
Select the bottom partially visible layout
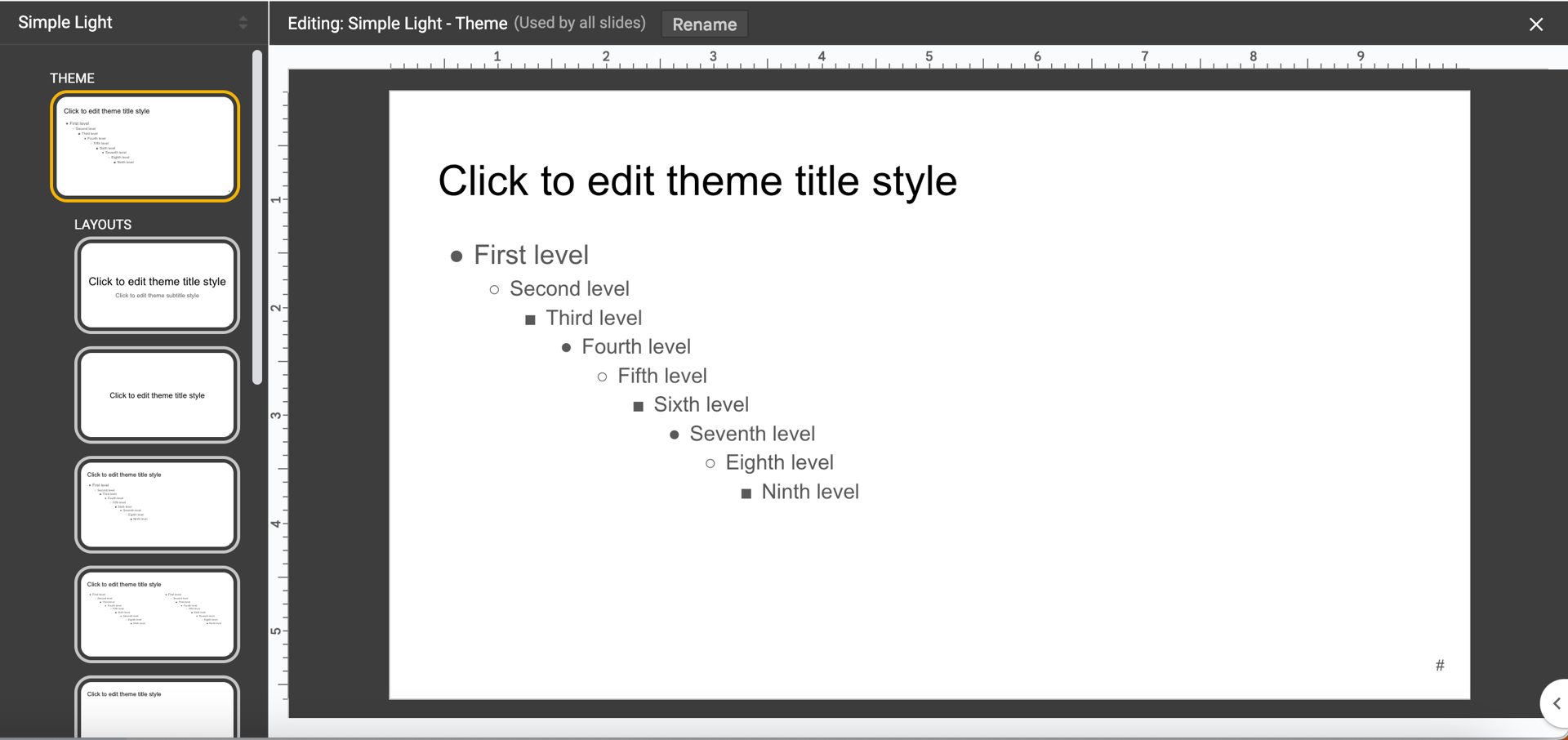point(157,709)
